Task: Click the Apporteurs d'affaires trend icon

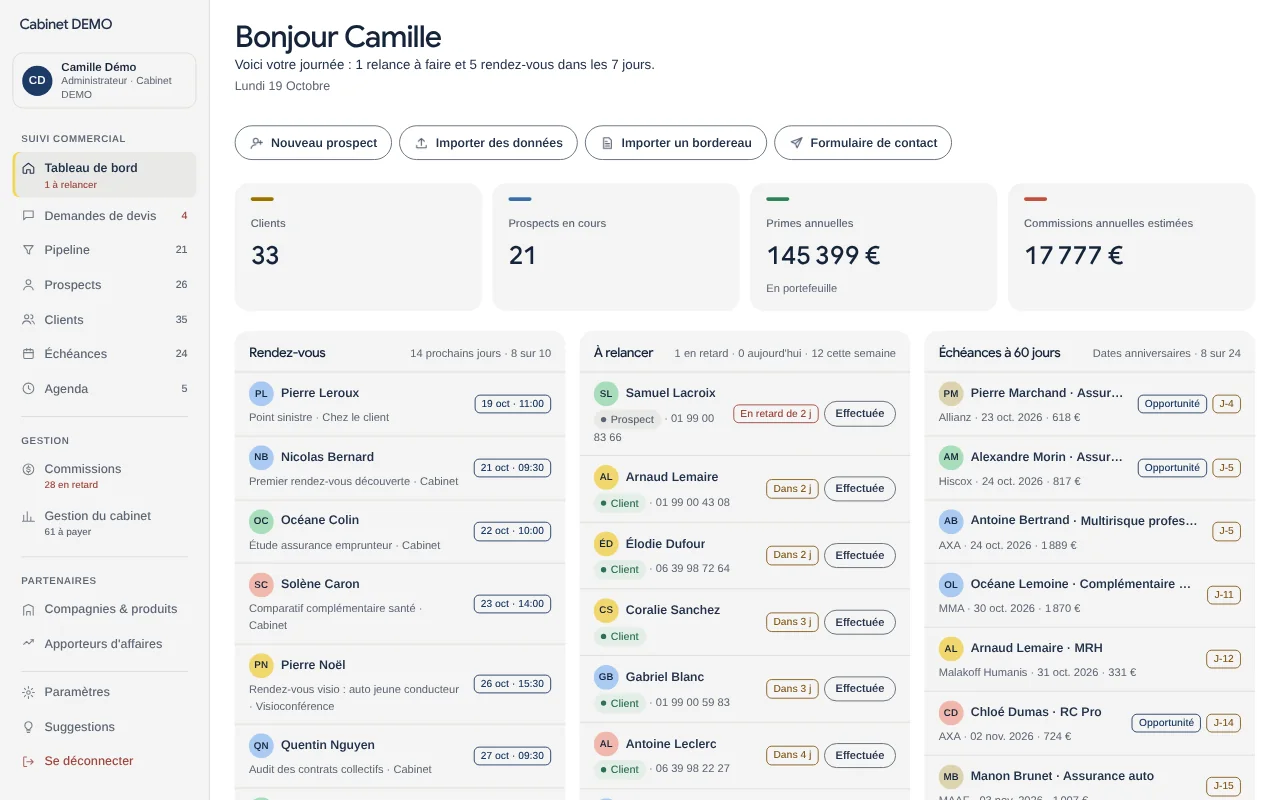Action: coord(28,644)
